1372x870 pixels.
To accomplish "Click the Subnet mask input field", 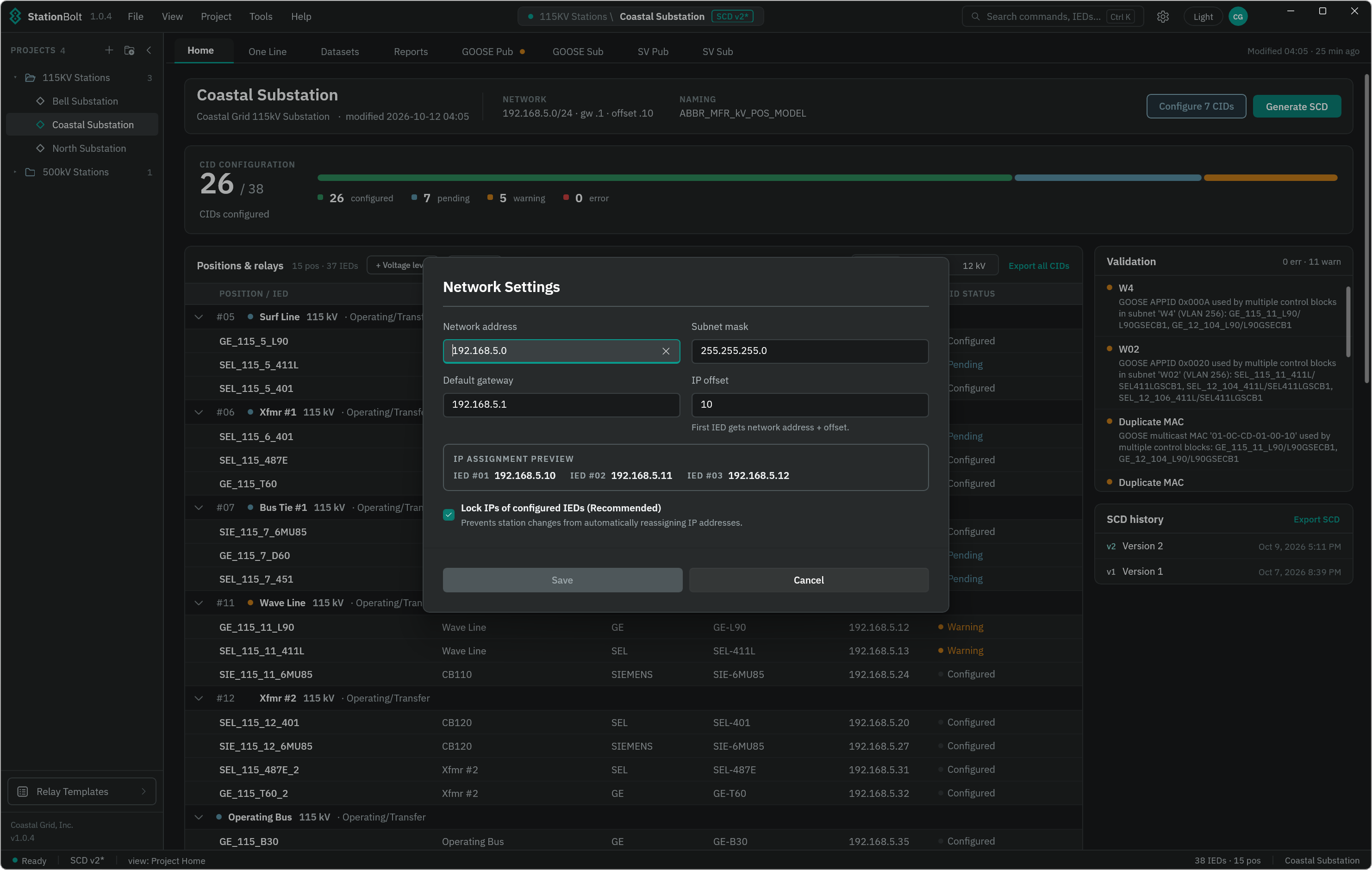I will 810,351.
